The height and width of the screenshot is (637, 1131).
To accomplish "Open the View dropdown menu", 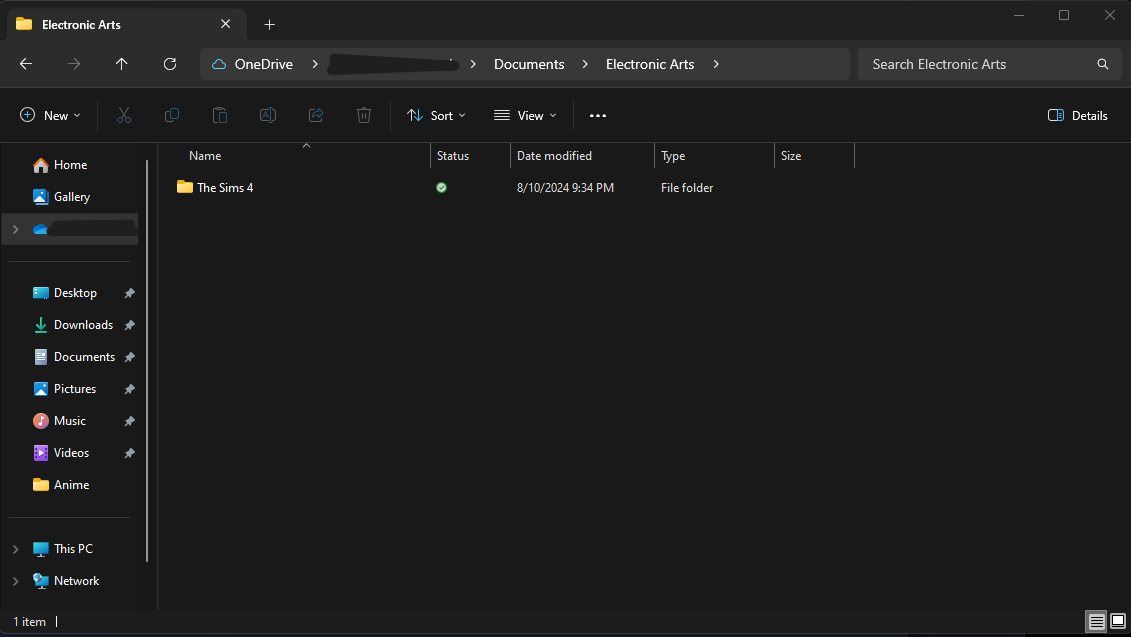I will [524, 115].
